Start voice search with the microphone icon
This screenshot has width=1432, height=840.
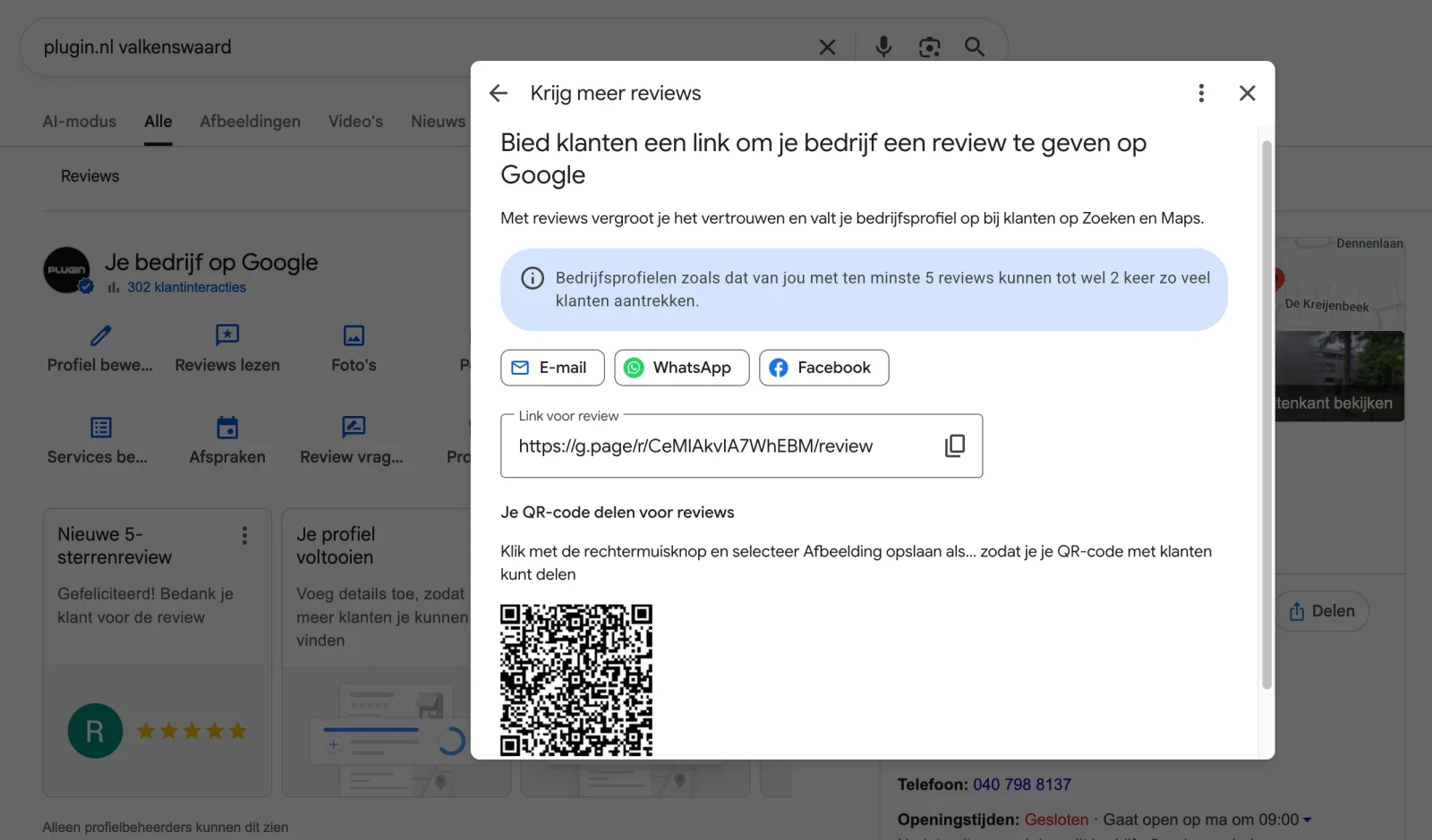tap(883, 47)
